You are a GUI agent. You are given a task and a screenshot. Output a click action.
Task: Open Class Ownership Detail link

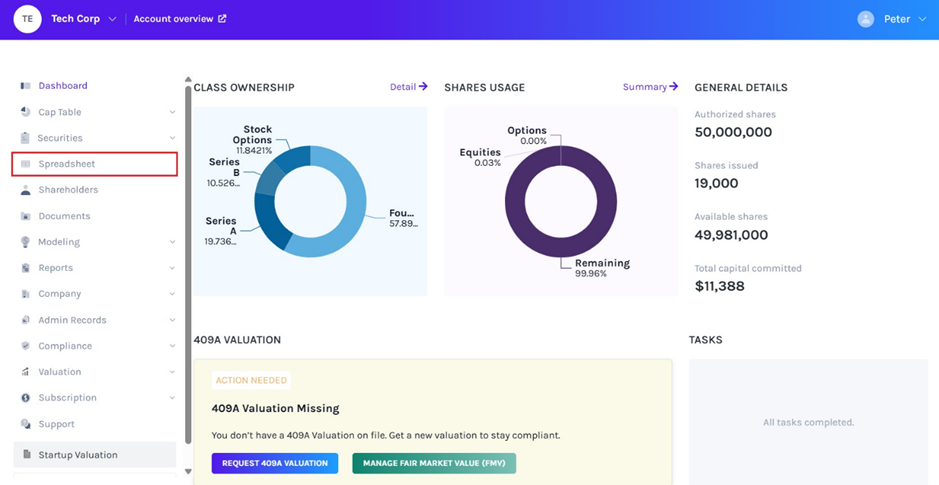click(x=408, y=87)
